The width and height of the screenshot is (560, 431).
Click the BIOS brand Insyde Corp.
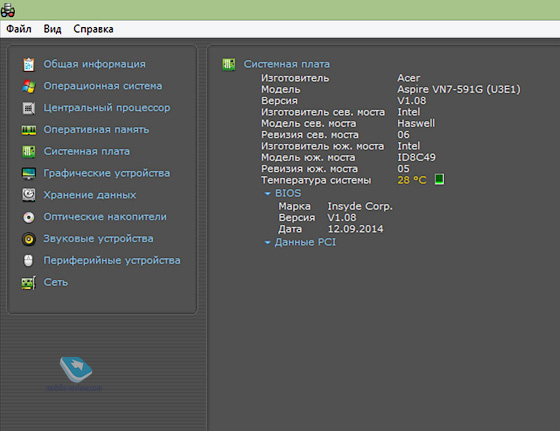tap(360, 206)
